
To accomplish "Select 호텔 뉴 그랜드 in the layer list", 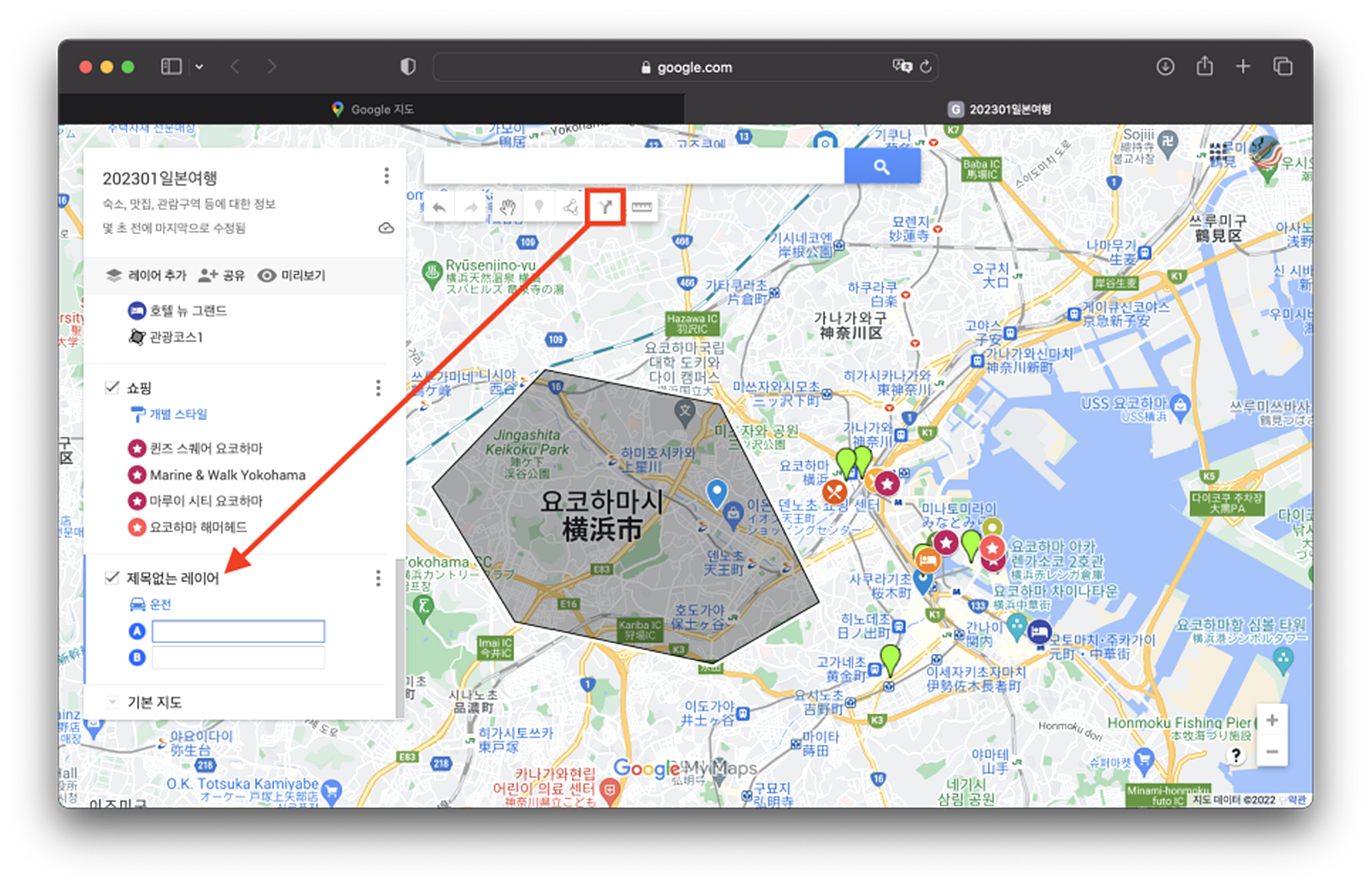I will (177, 311).
